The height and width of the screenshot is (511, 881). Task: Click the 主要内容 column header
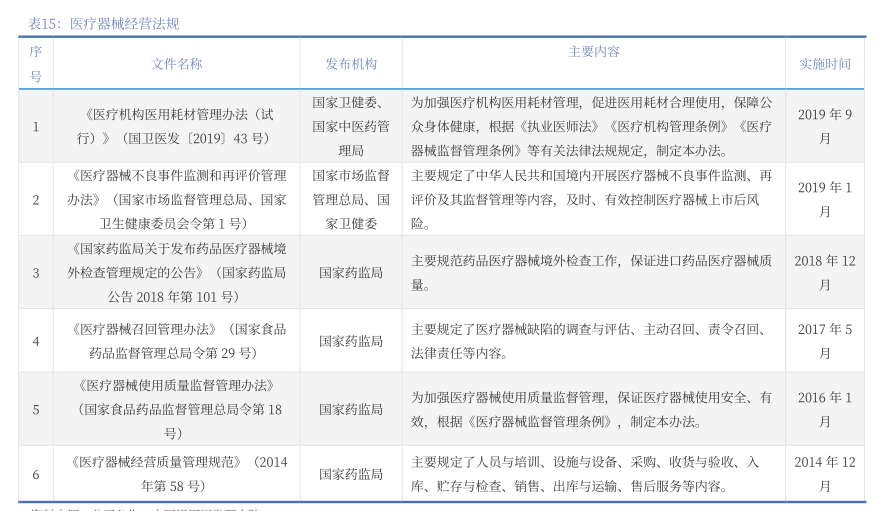click(x=594, y=51)
